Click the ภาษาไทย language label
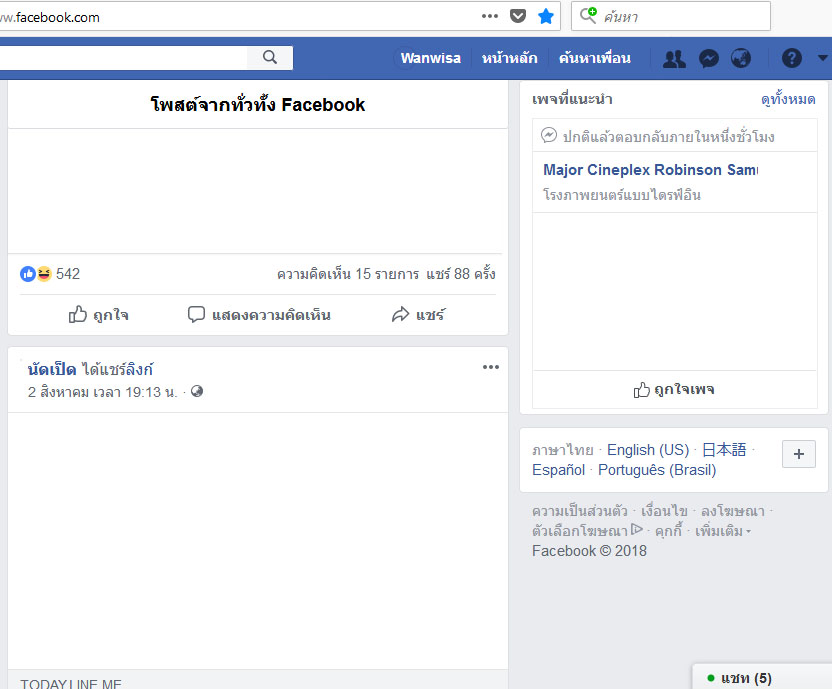The width and height of the screenshot is (832, 689). click(562, 450)
